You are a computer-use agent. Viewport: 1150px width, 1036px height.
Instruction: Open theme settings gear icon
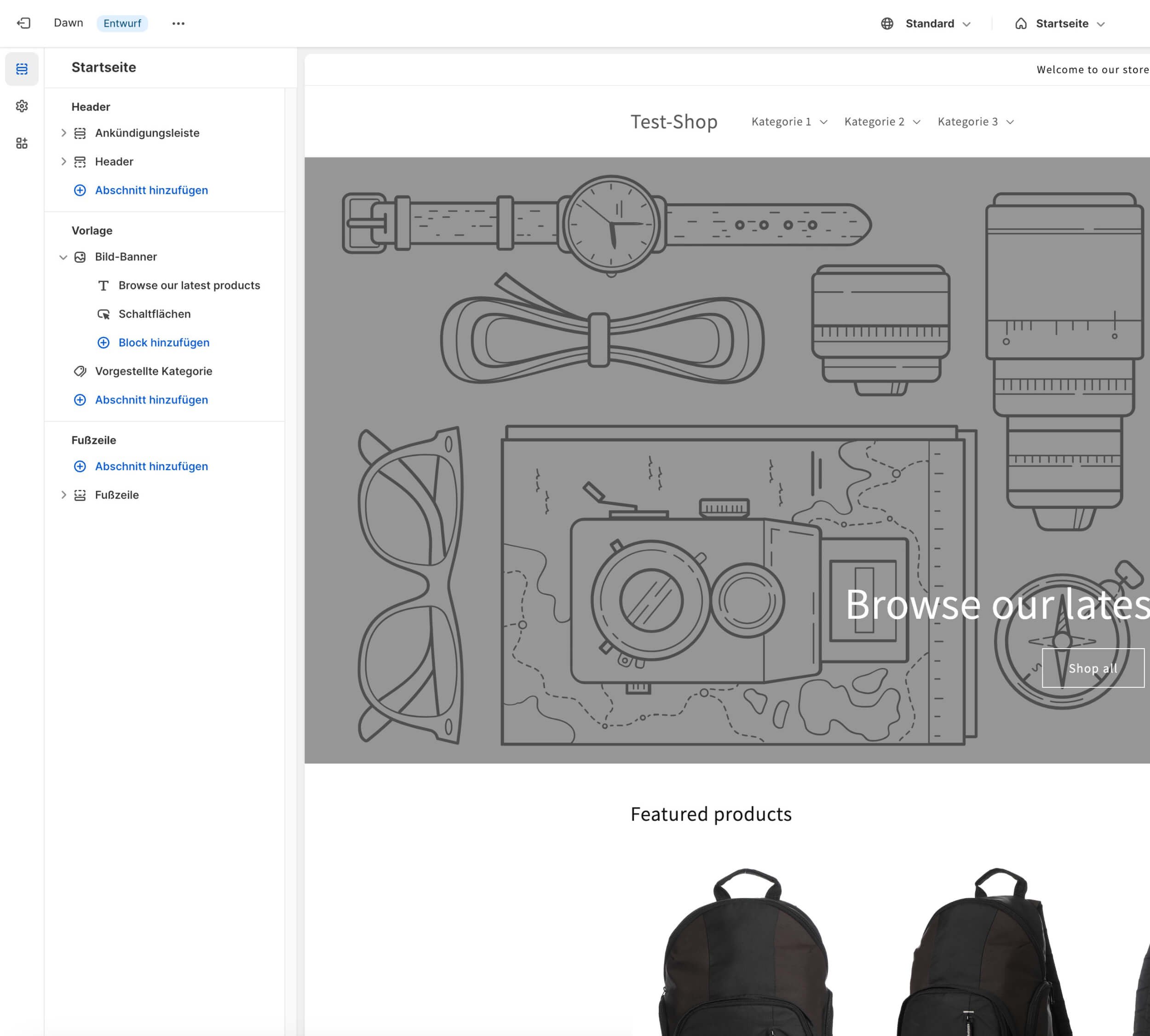[22, 106]
